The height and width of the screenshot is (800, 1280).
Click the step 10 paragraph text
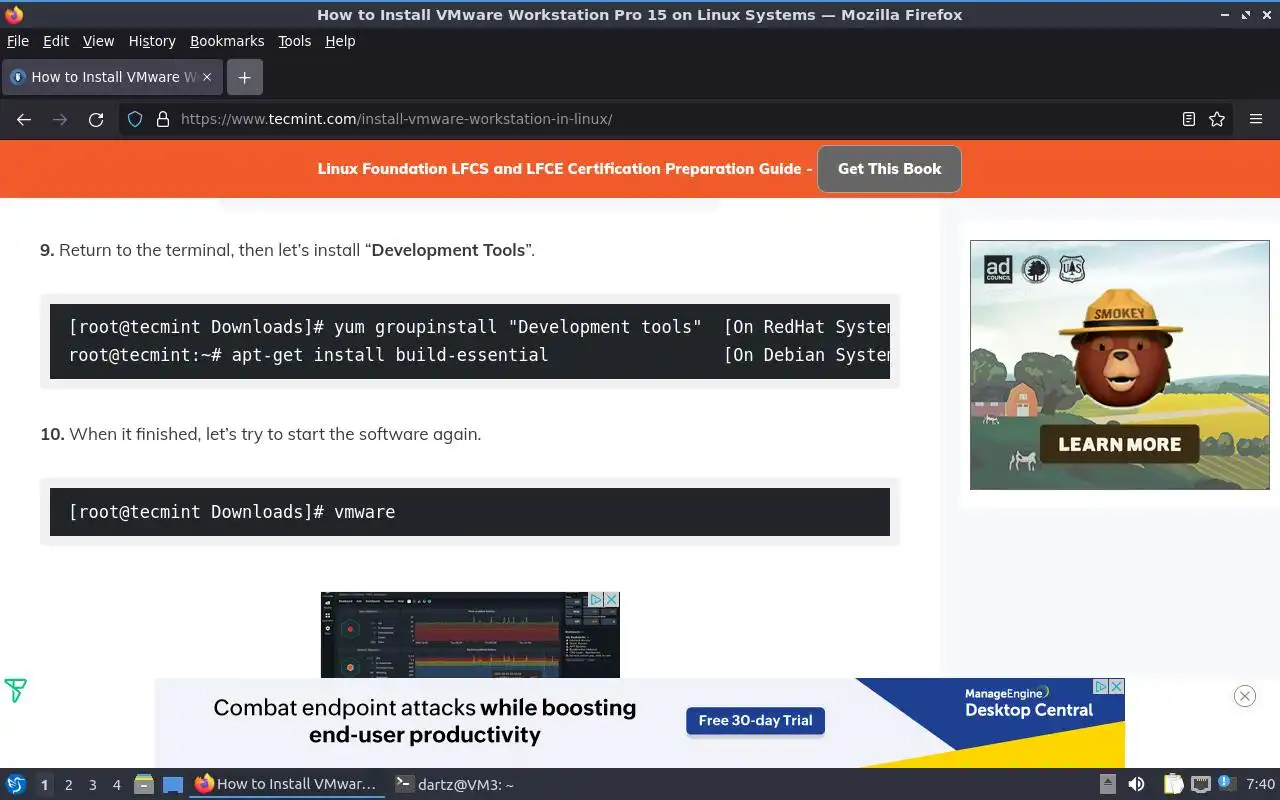pos(260,434)
